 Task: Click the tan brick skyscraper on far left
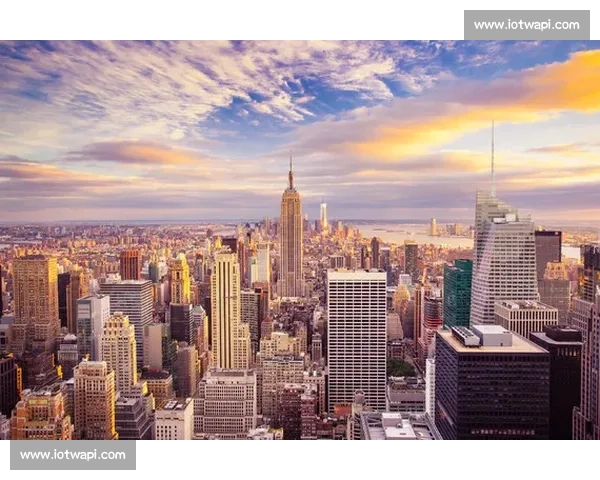point(35,300)
